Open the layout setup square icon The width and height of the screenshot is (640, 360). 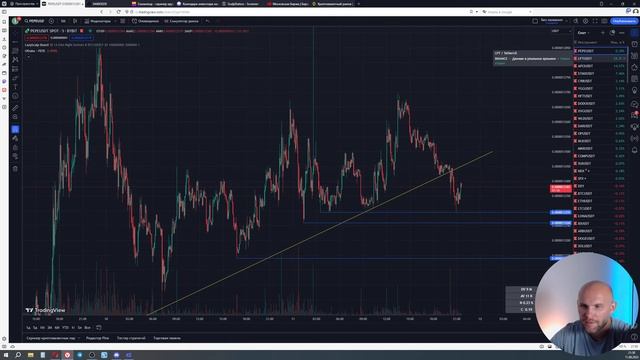535,21
